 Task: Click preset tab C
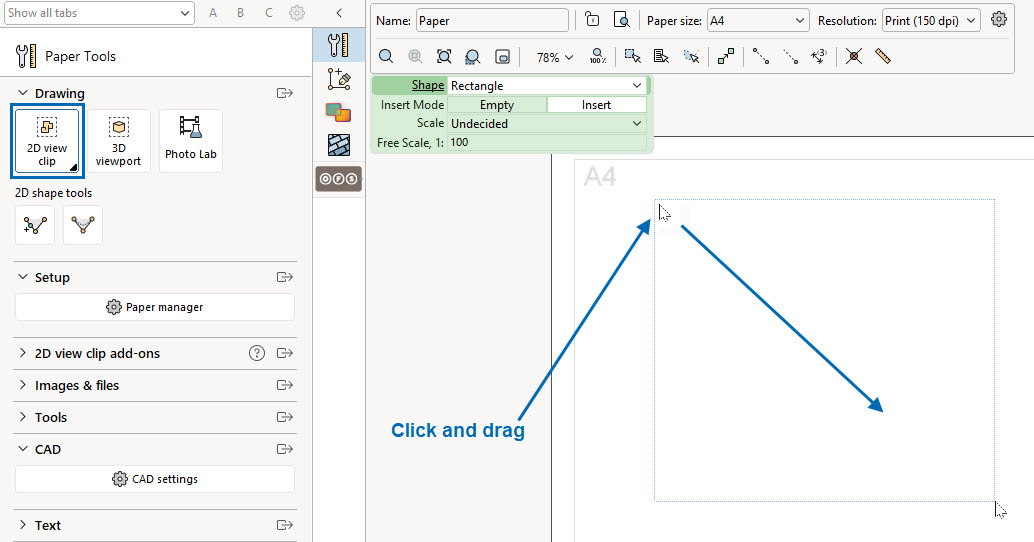coord(269,13)
